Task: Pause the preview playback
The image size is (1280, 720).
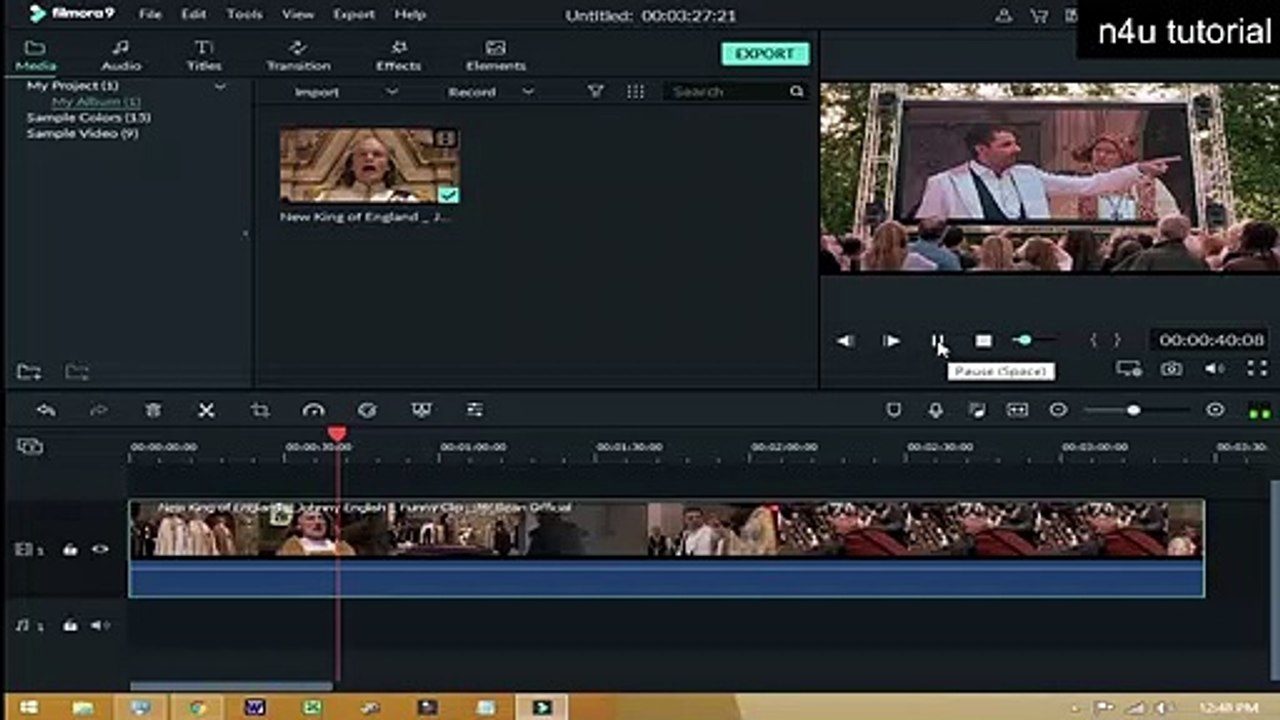Action: [x=937, y=341]
